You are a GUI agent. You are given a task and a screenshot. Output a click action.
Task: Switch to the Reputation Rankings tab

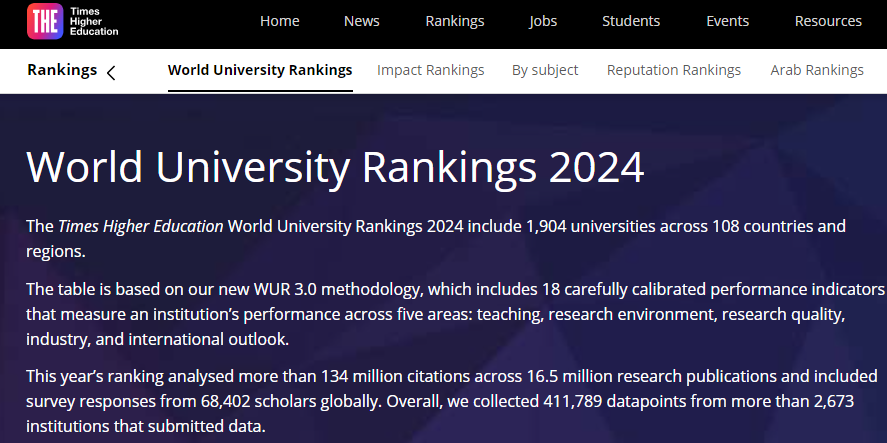(x=674, y=70)
